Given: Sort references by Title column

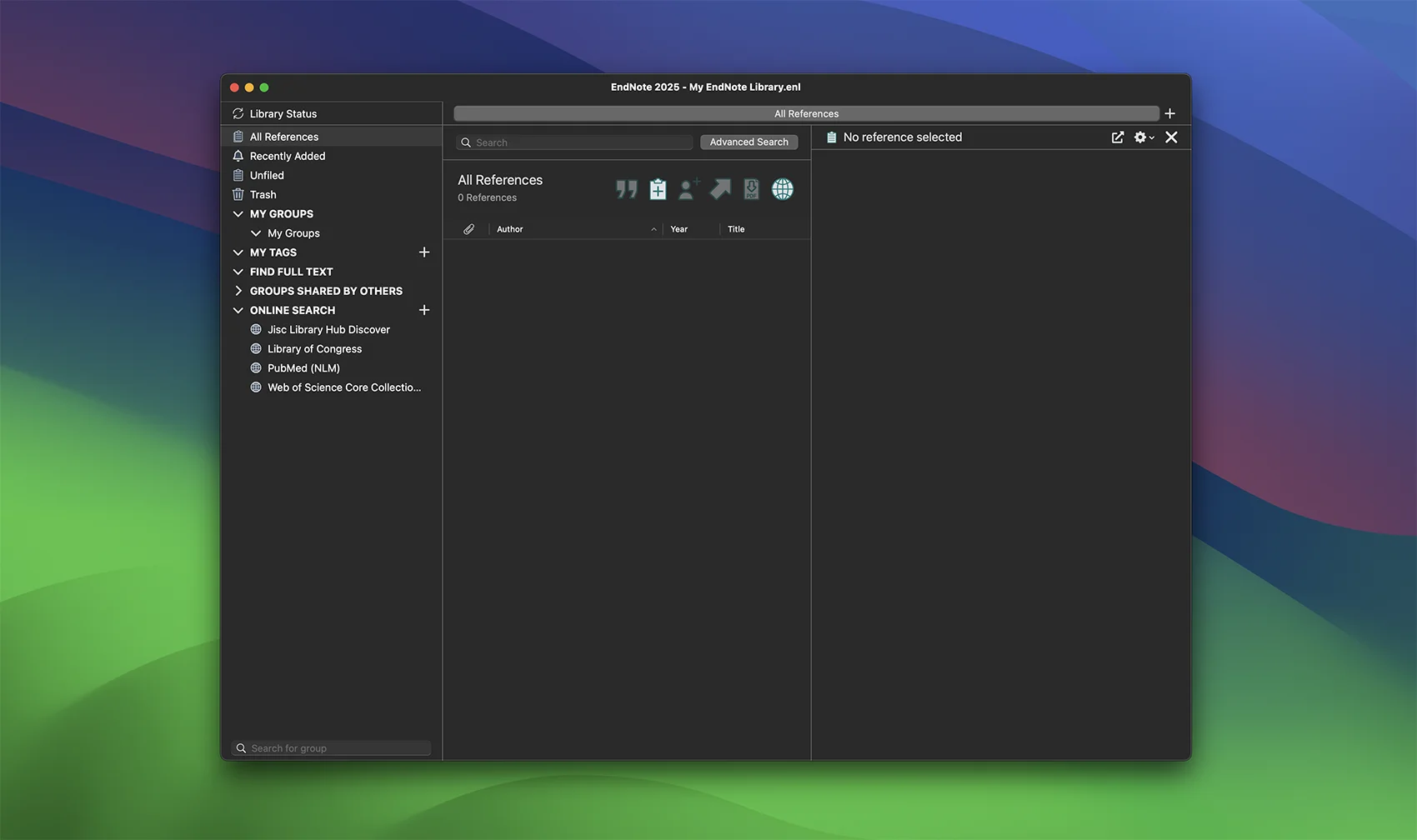Looking at the screenshot, I should coord(764,229).
